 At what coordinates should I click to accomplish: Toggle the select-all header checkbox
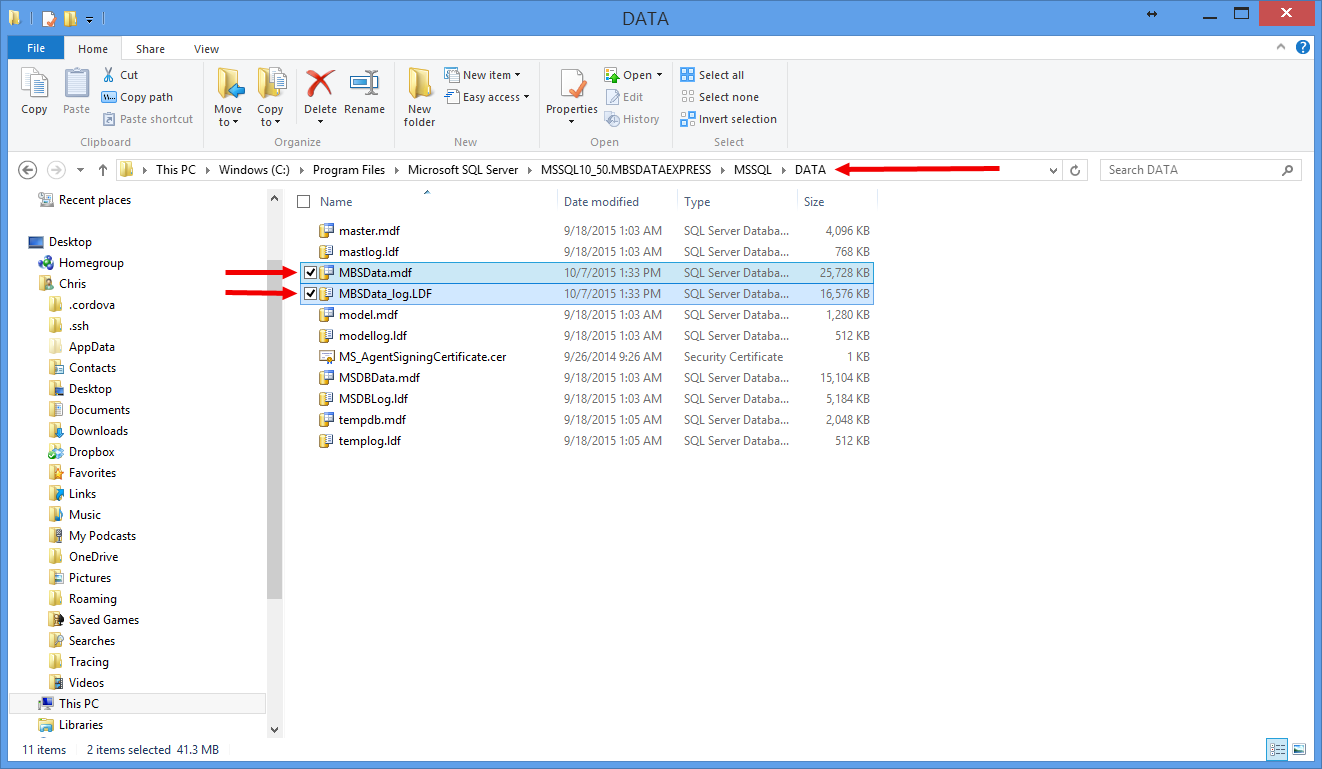304,202
